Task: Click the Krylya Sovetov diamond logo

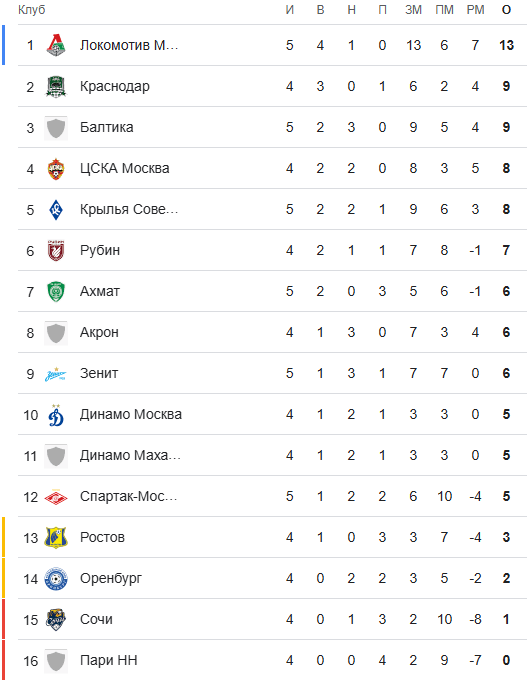Action: 56,209
